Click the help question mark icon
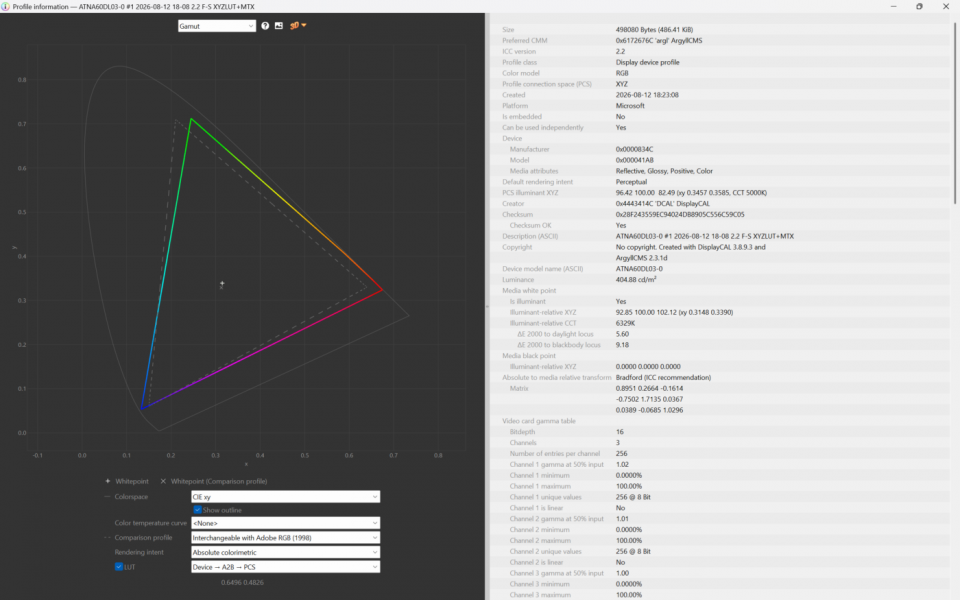The image size is (960, 600). click(265, 26)
